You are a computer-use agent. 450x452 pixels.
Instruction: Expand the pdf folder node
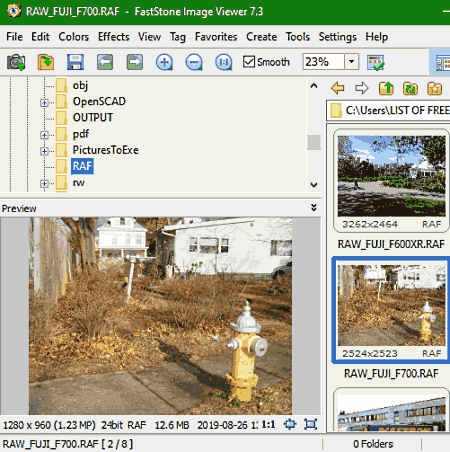pyautogui.click(x=44, y=135)
